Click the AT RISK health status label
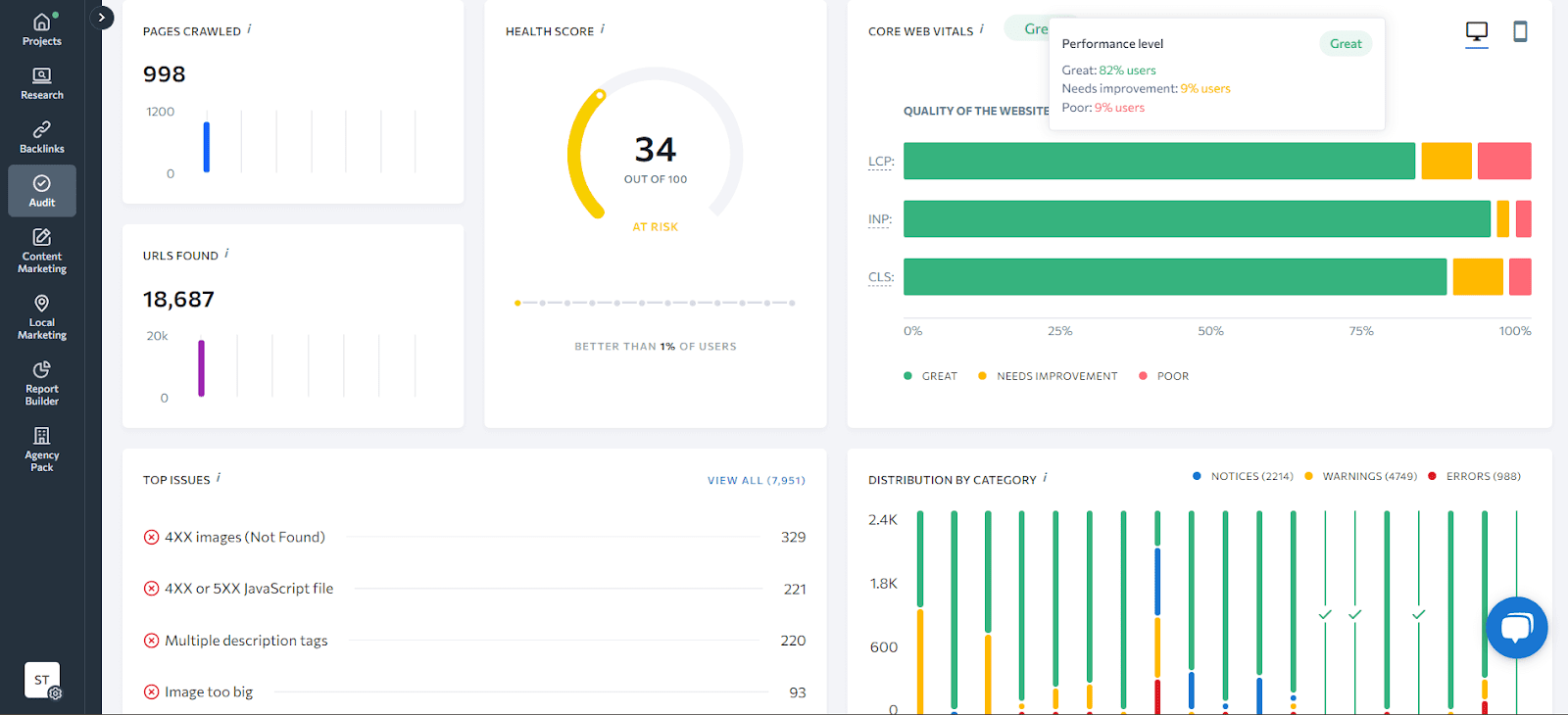The image size is (1568, 715). pos(656,226)
